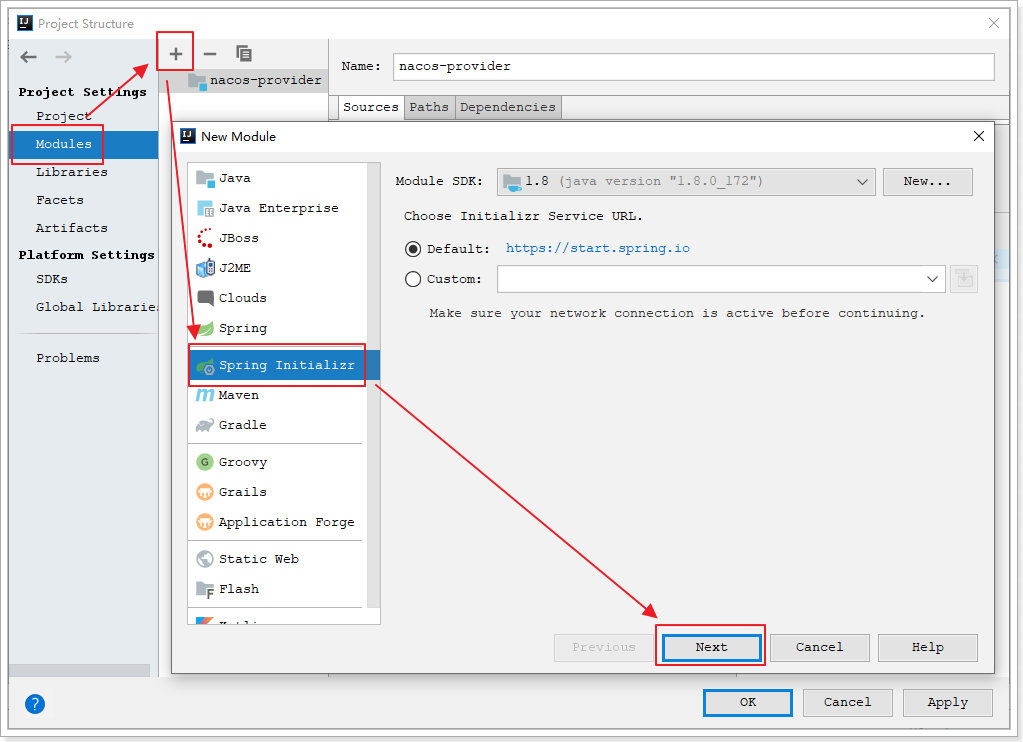Open the Module SDK dropdown

click(x=686, y=181)
